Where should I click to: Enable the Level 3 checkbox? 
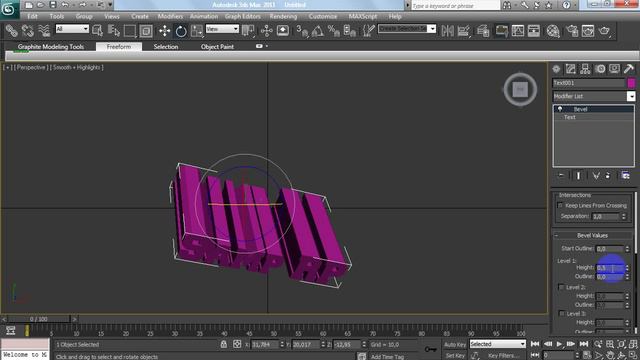(x=561, y=313)
